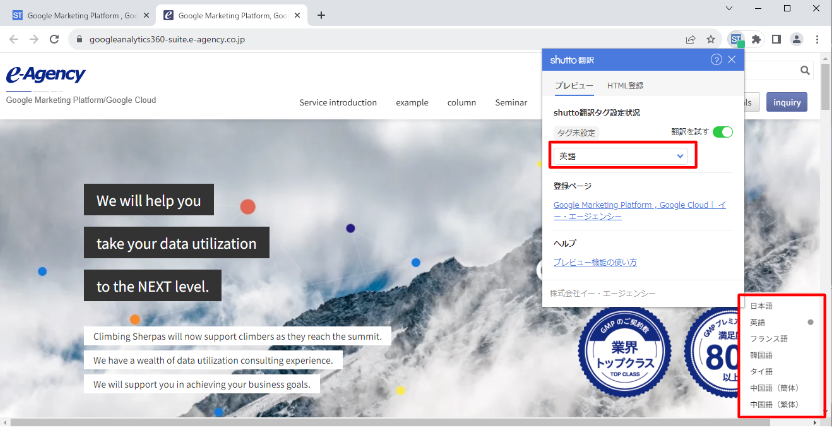The image size is (832, 428).
Task: Click the share page icon in address bar
Action: [x=690, y=39]
